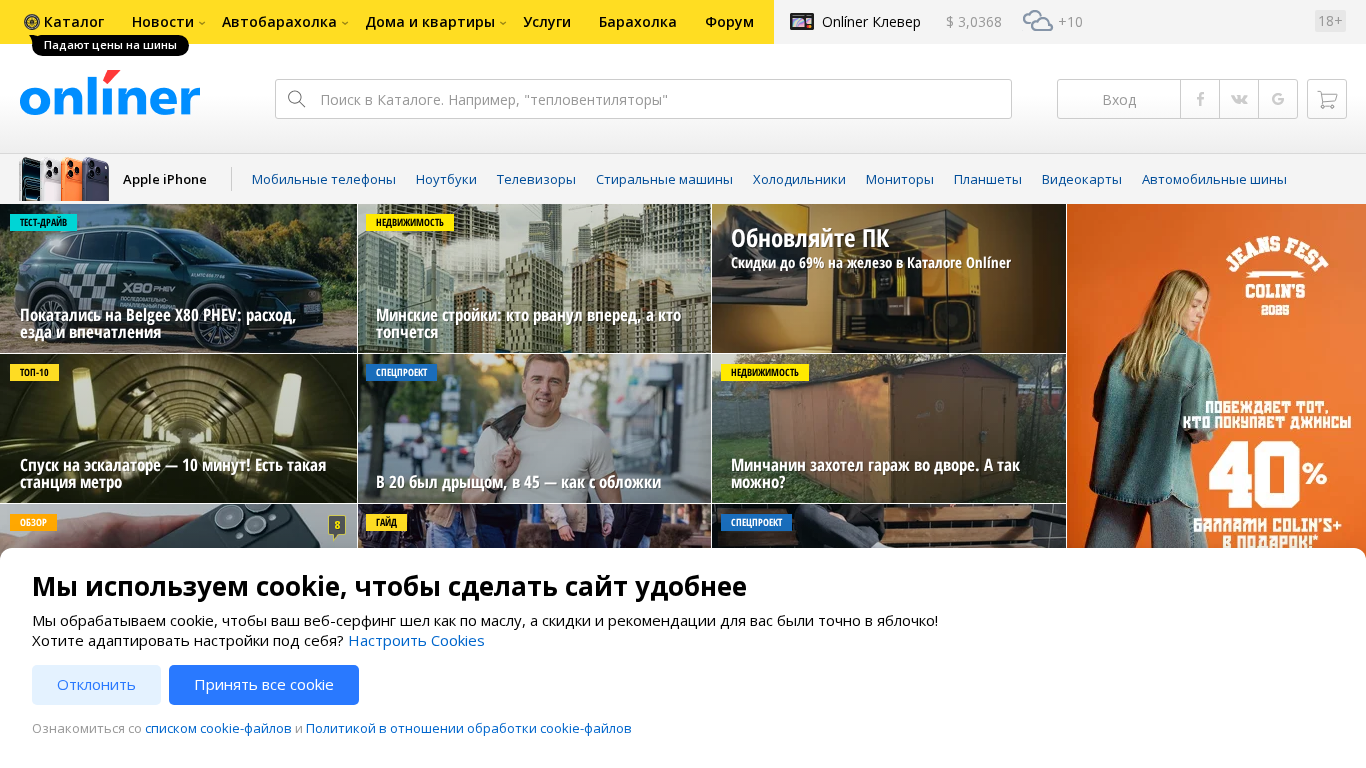Sign in with the Facebook icon
The height and width of the screenshot is (768, 1366).
click(x=1200, y=99)
